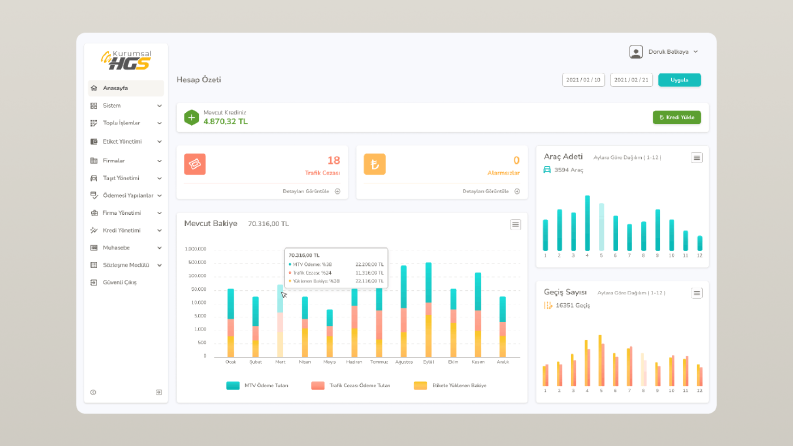This screenshot has width=793, height=446.
Task: Expand the Firma Yönetimi chevron
Action: click(159, 213)
